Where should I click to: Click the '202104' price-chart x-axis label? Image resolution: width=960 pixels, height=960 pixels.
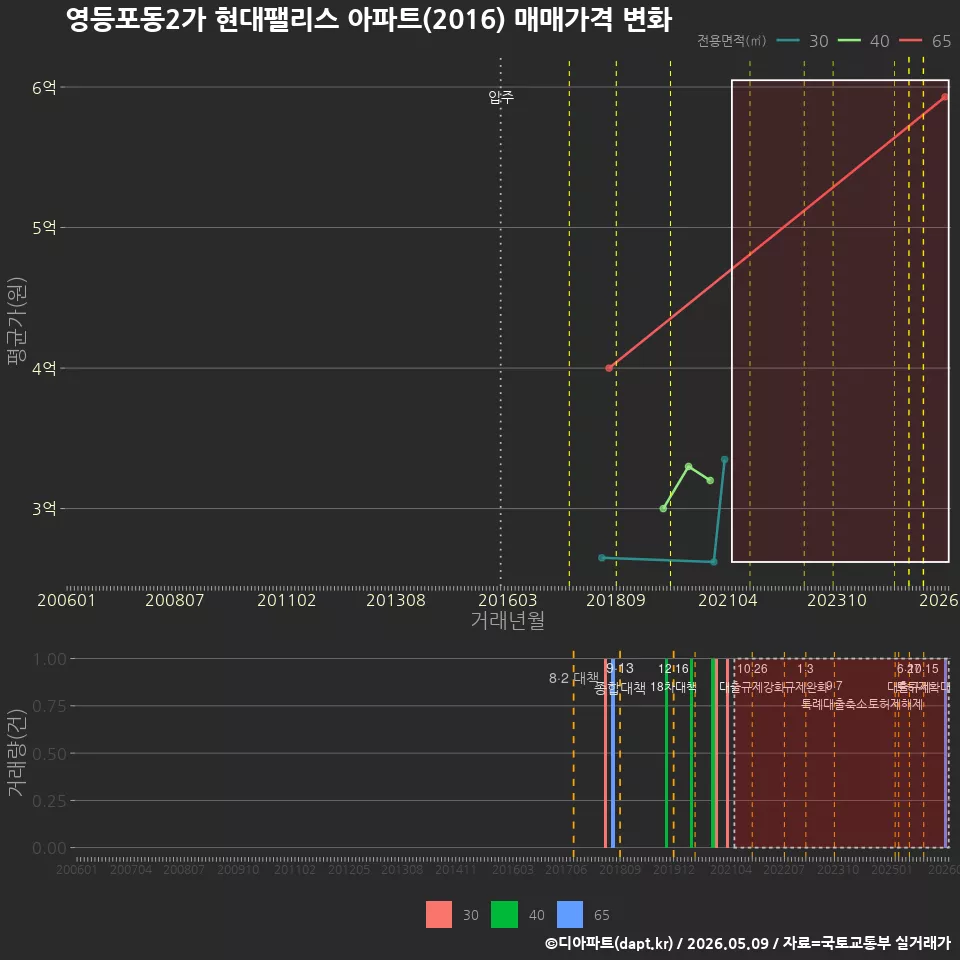point(728,601)
